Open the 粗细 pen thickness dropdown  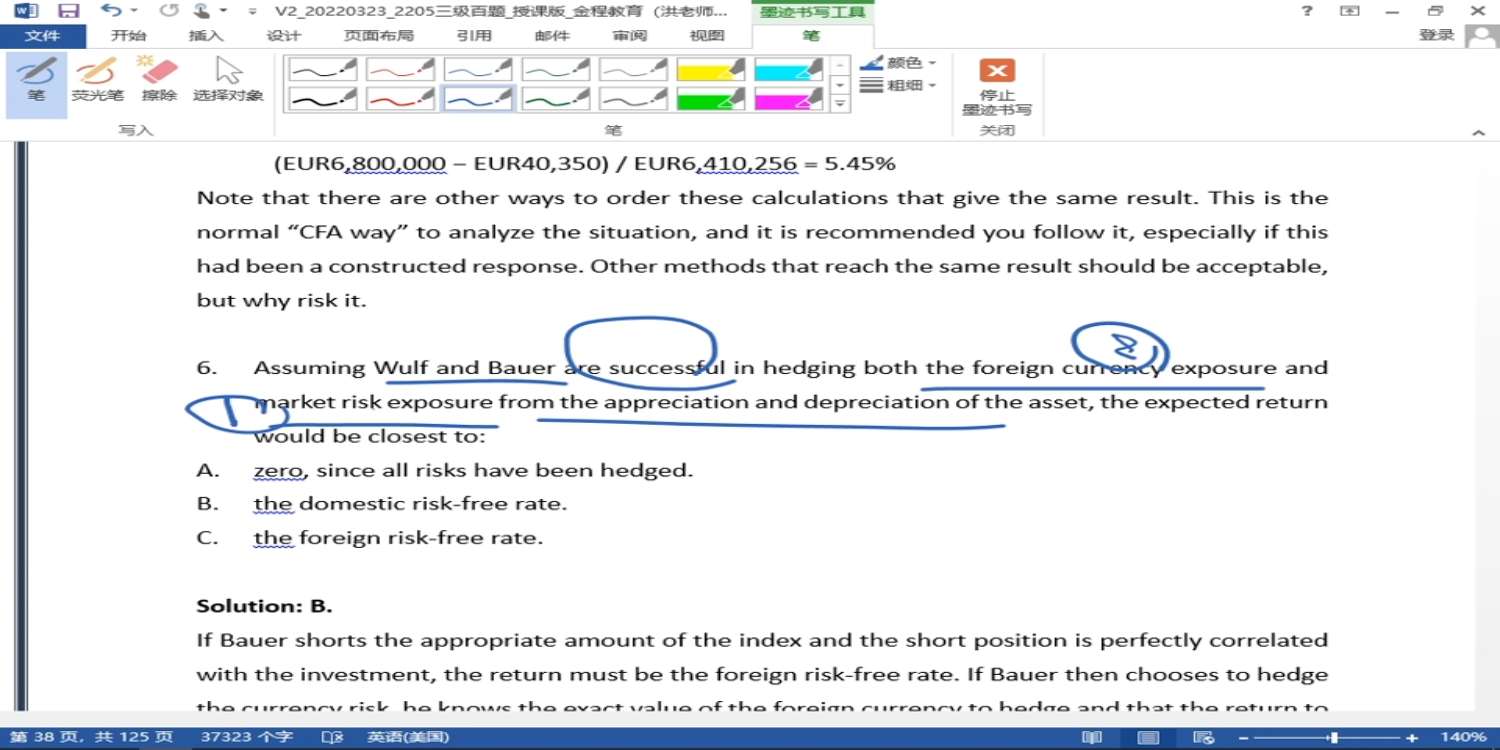[x=898, y=86]
